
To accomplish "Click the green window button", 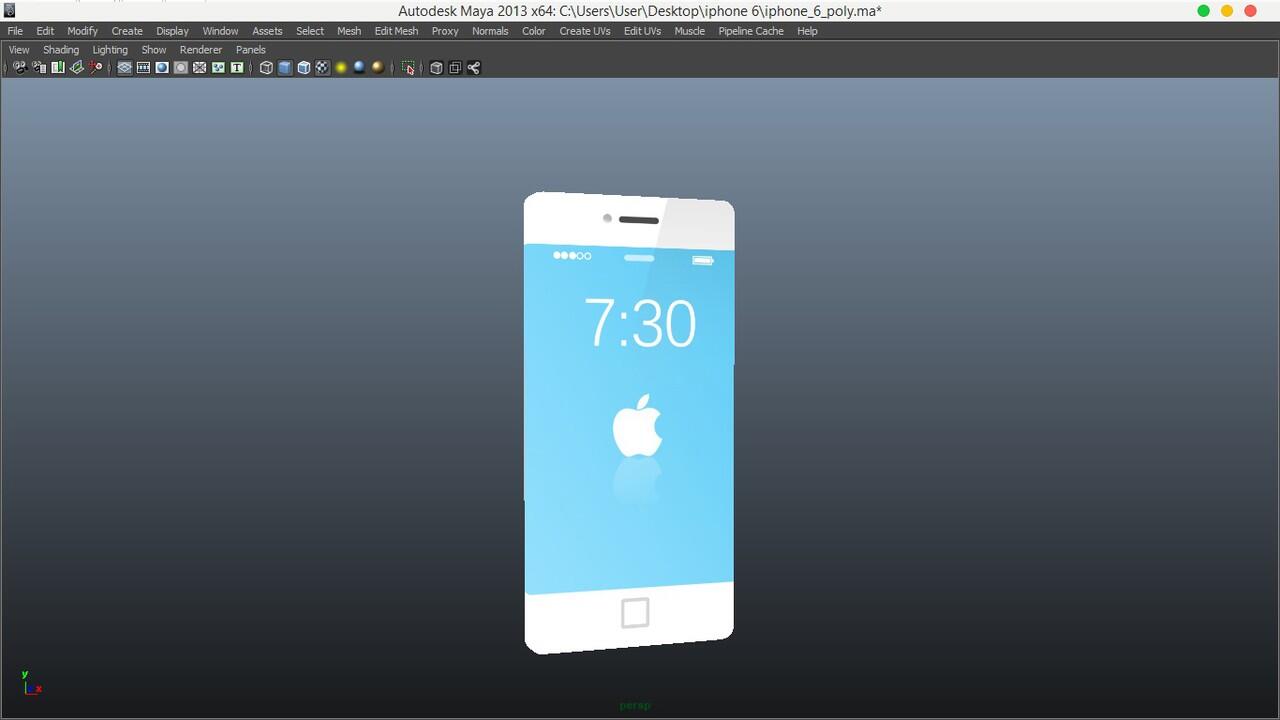I will (1203, 11).
